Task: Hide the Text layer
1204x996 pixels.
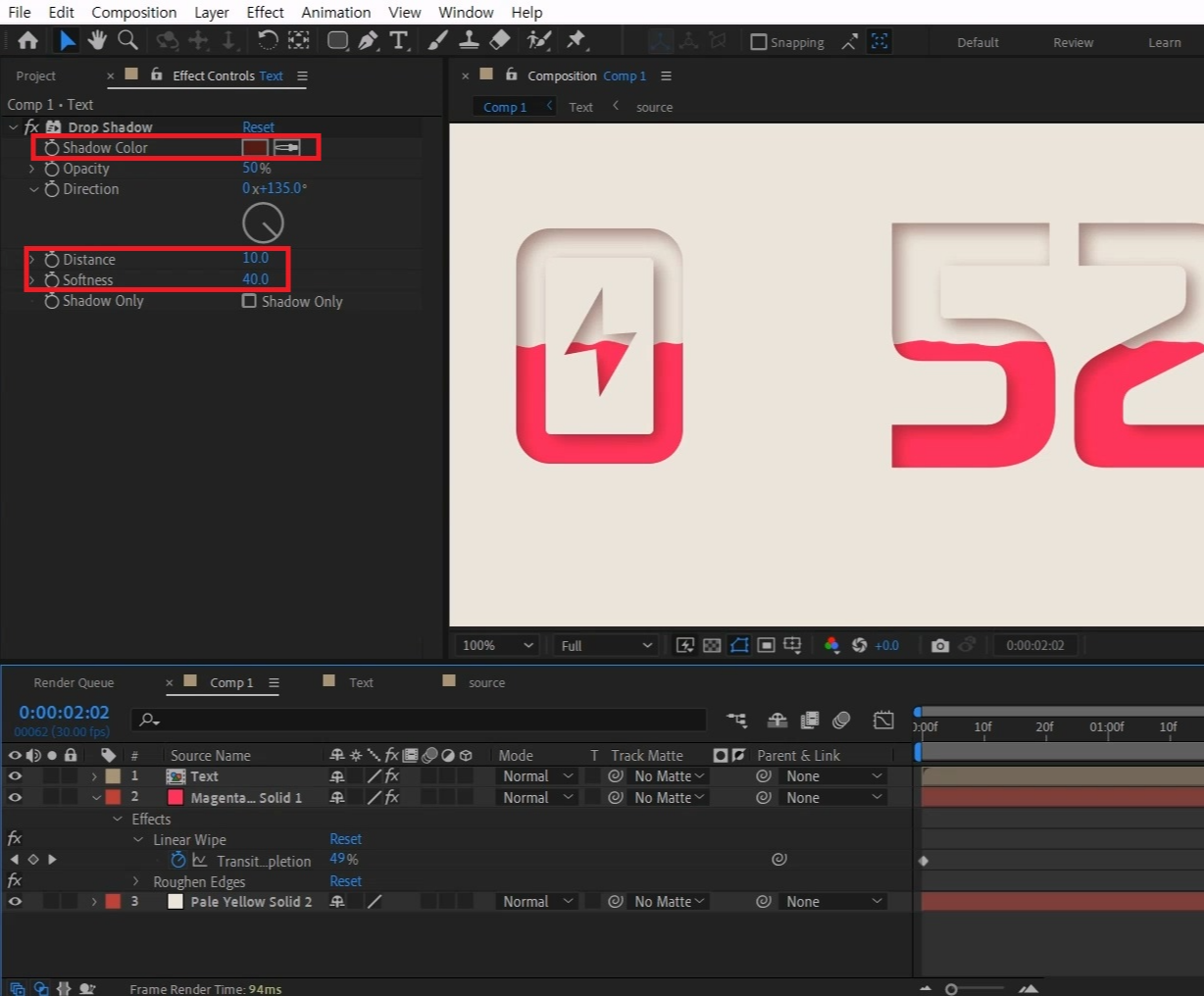Action: click(15, 776)
